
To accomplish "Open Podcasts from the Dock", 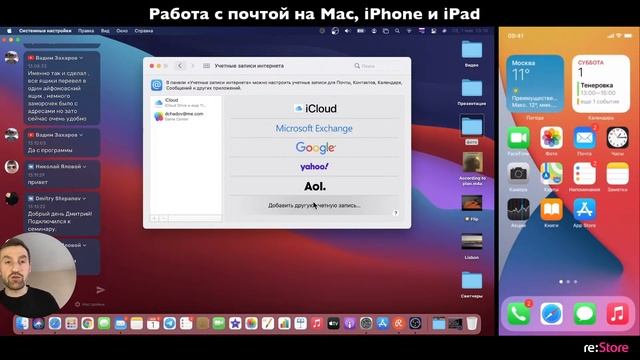I will (x=349, y=324).
